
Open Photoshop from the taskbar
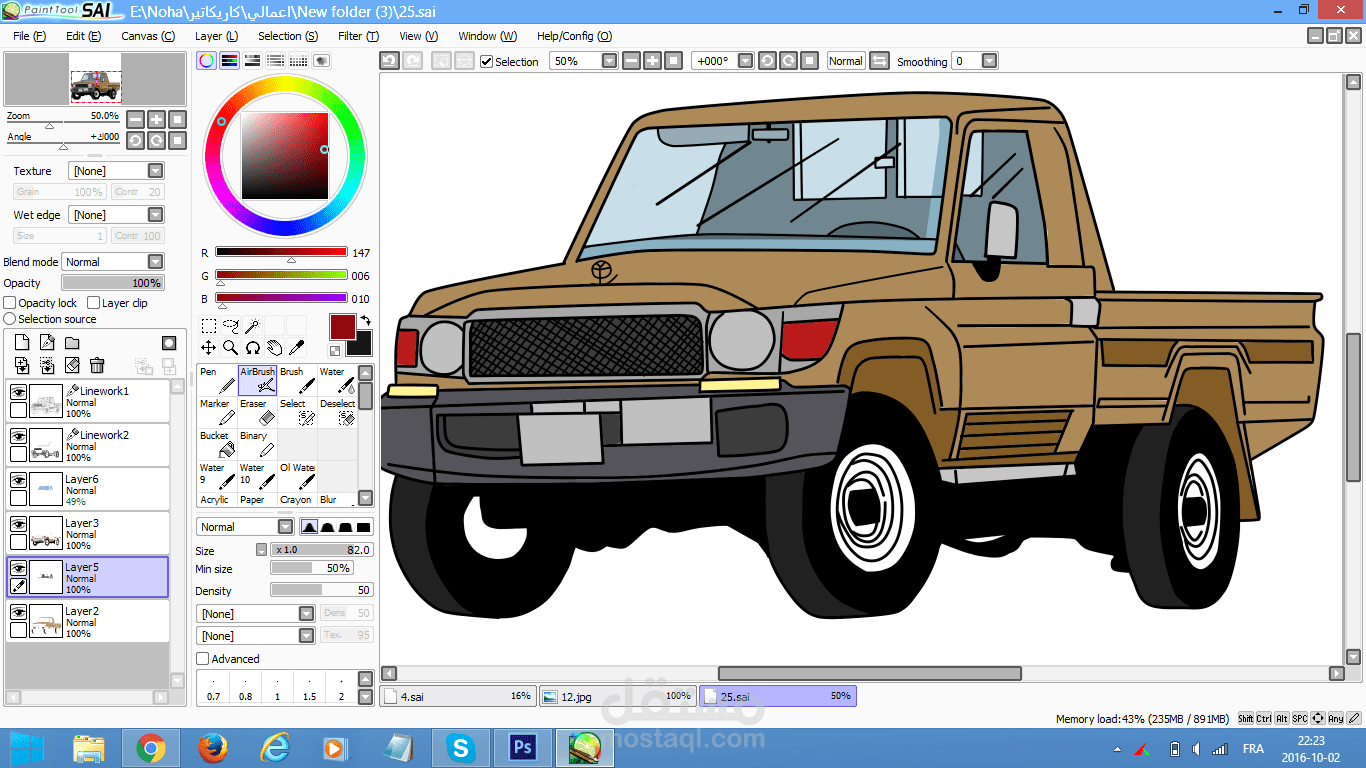tap(522, 748)
